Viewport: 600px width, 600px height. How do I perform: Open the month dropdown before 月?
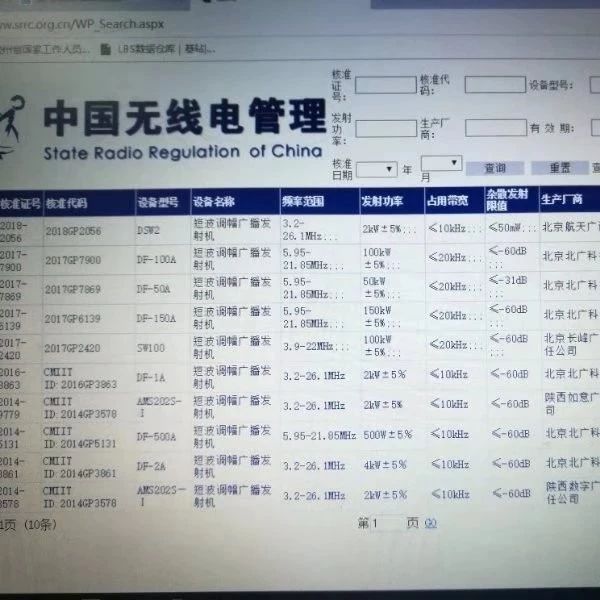[x=441, y=163]
